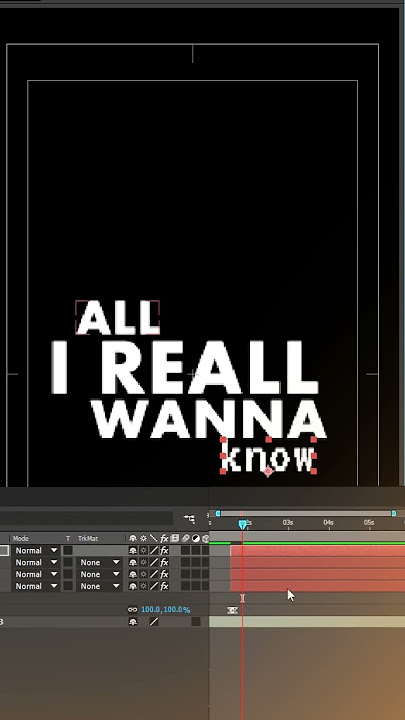
Task: Toggle quality slash on bottom beige layer
Action: tap(153, 622)
